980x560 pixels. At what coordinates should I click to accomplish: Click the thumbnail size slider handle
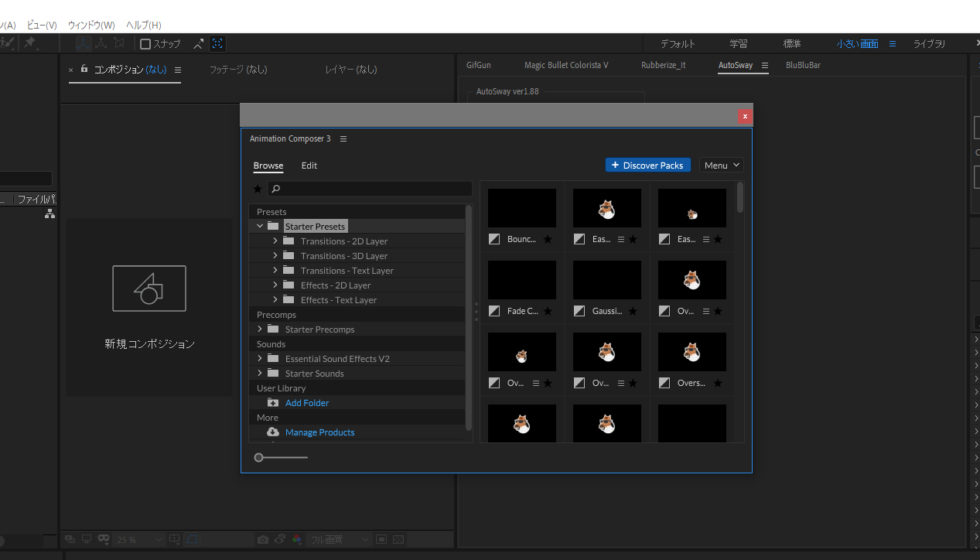[259, 457]
